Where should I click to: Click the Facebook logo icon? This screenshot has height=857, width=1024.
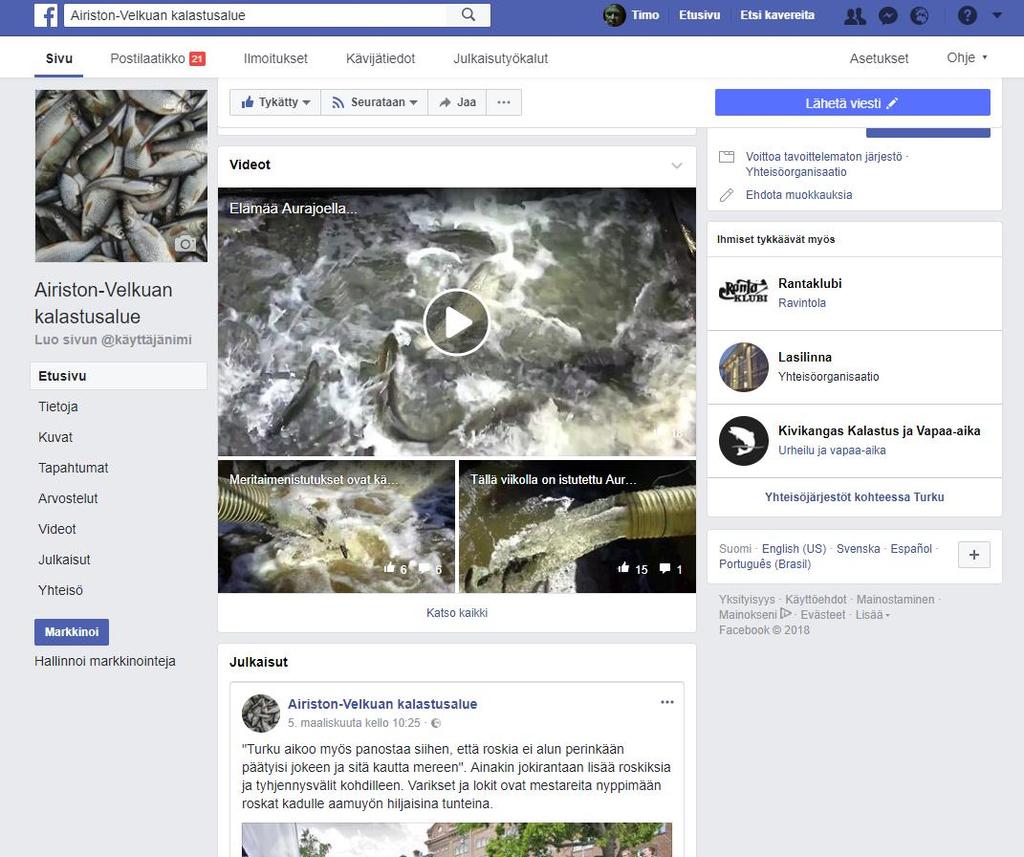click(46, 15)
